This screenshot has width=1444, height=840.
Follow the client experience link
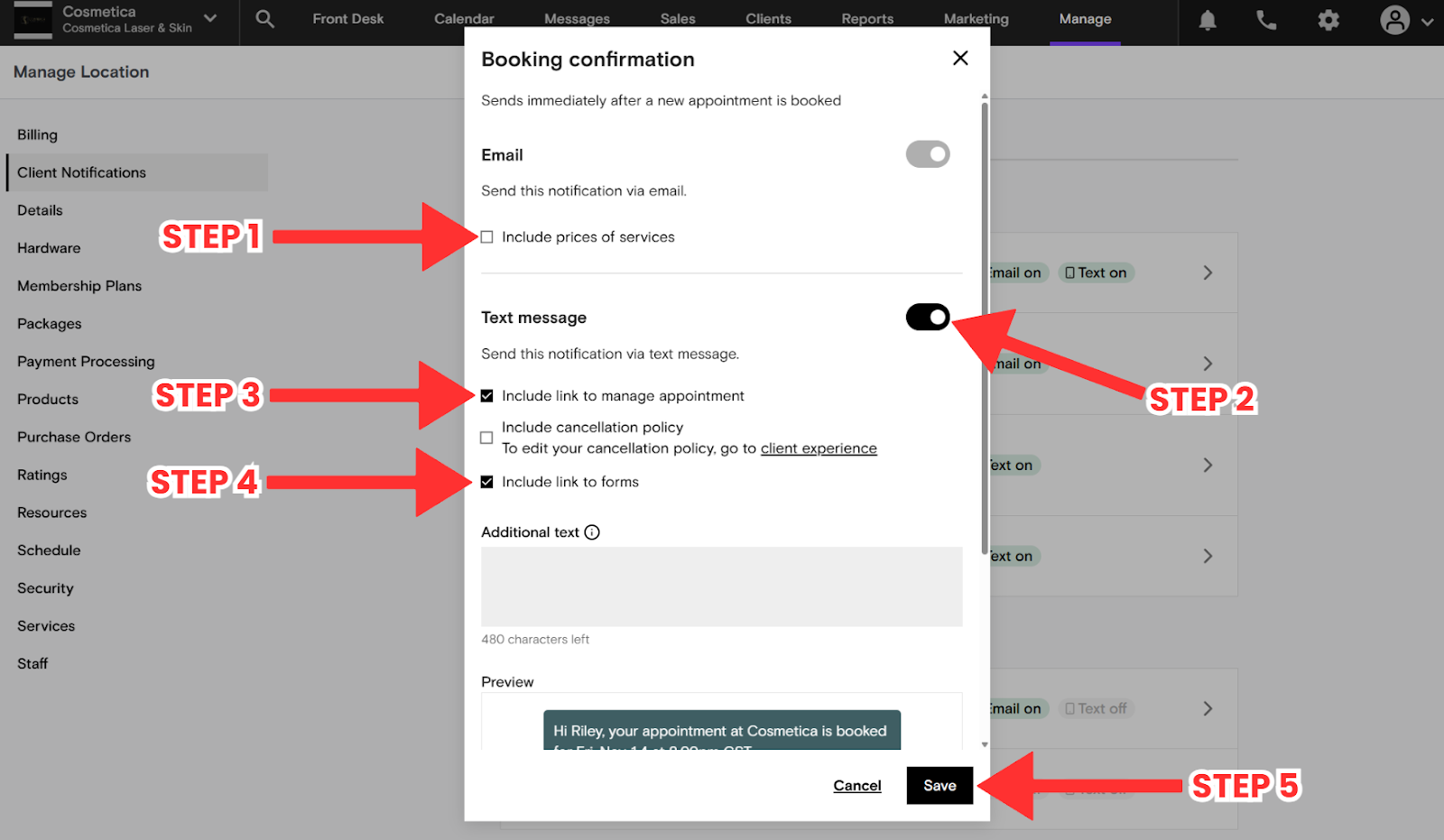(819, 448)
